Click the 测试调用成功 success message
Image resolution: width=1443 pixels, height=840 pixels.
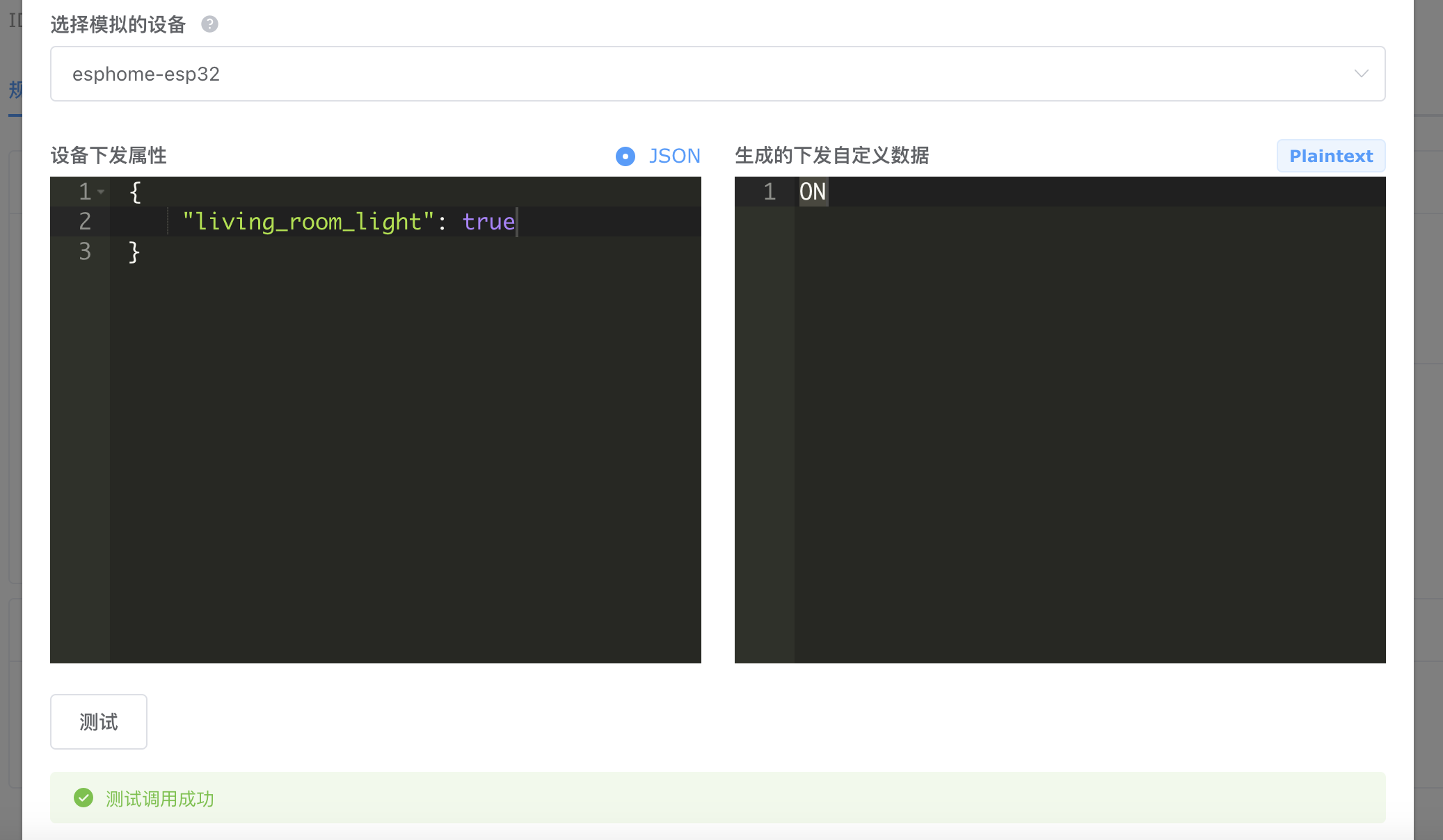click(160, 799)
